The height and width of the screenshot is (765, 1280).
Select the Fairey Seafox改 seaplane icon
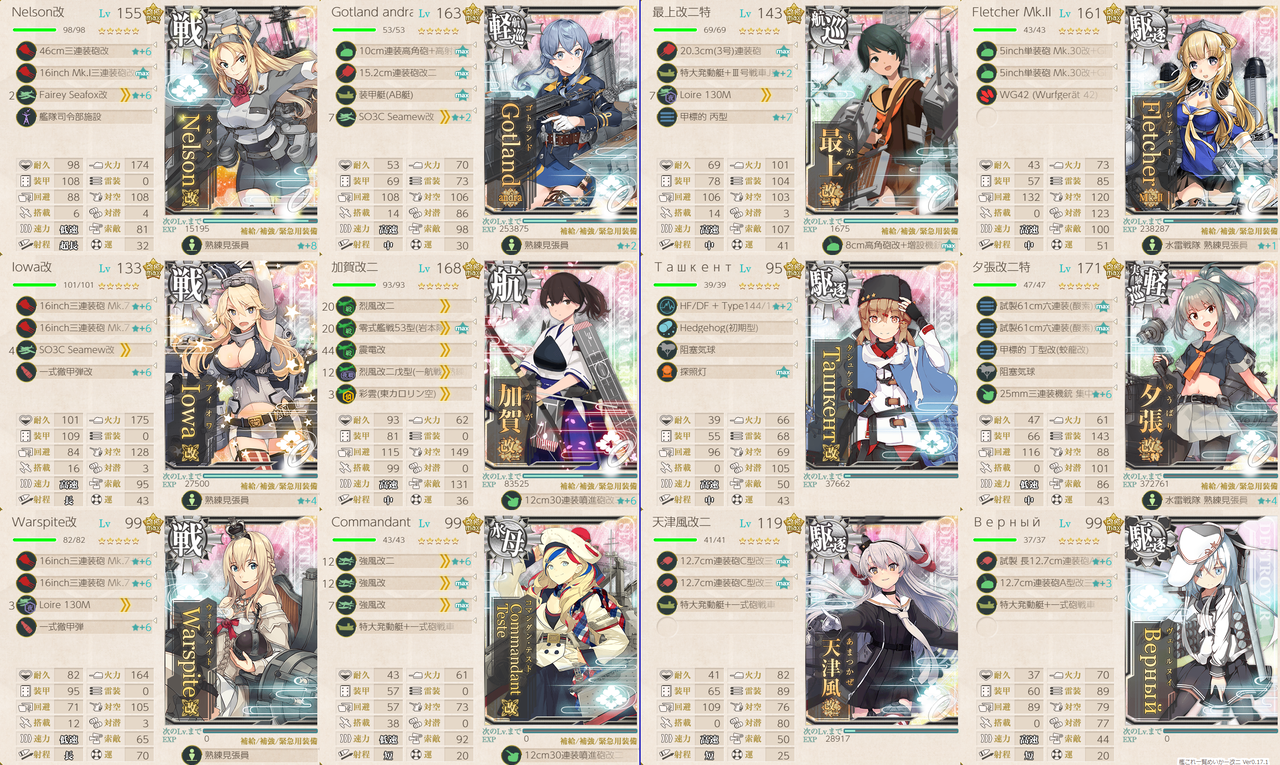24,95
